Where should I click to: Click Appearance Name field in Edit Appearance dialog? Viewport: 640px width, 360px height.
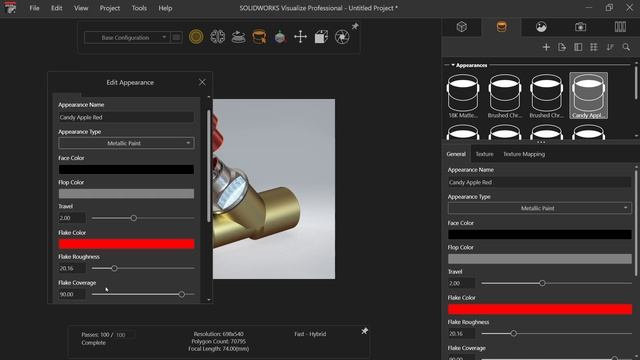pyautogui.click(x=127, y=118)
